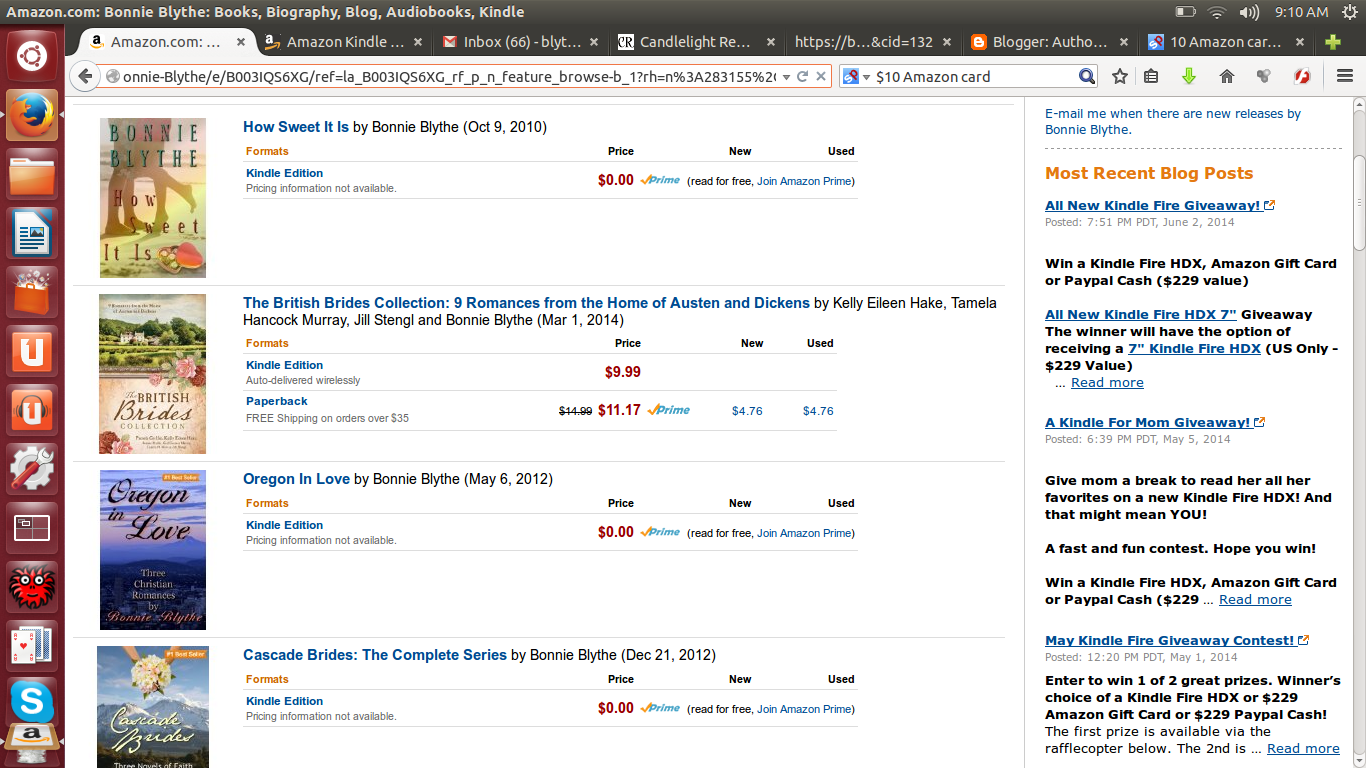
Task: Launch Skype from the Ubuntu launcher
Action: pos(32,700)
